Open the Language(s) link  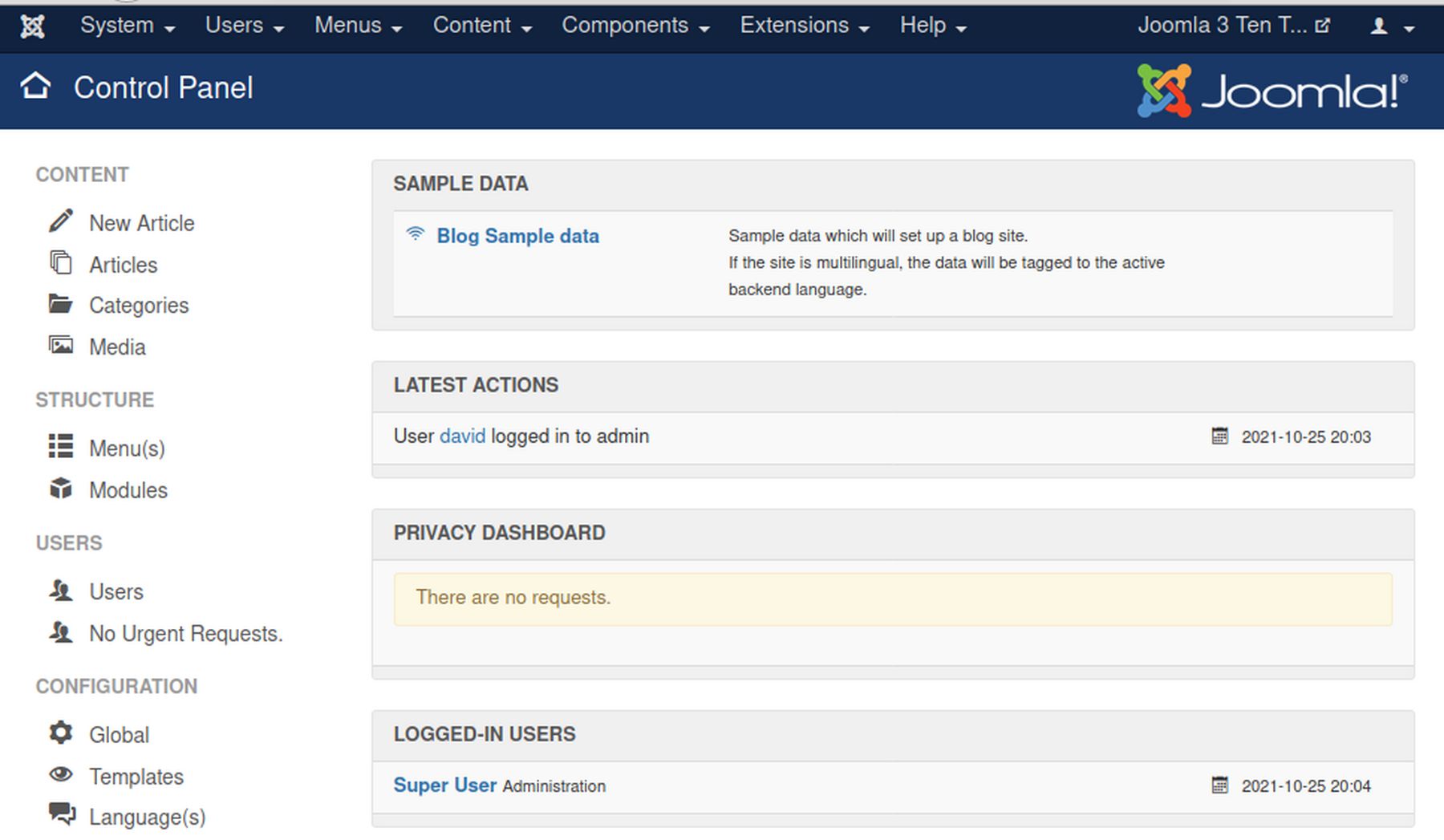click(148, 817)
